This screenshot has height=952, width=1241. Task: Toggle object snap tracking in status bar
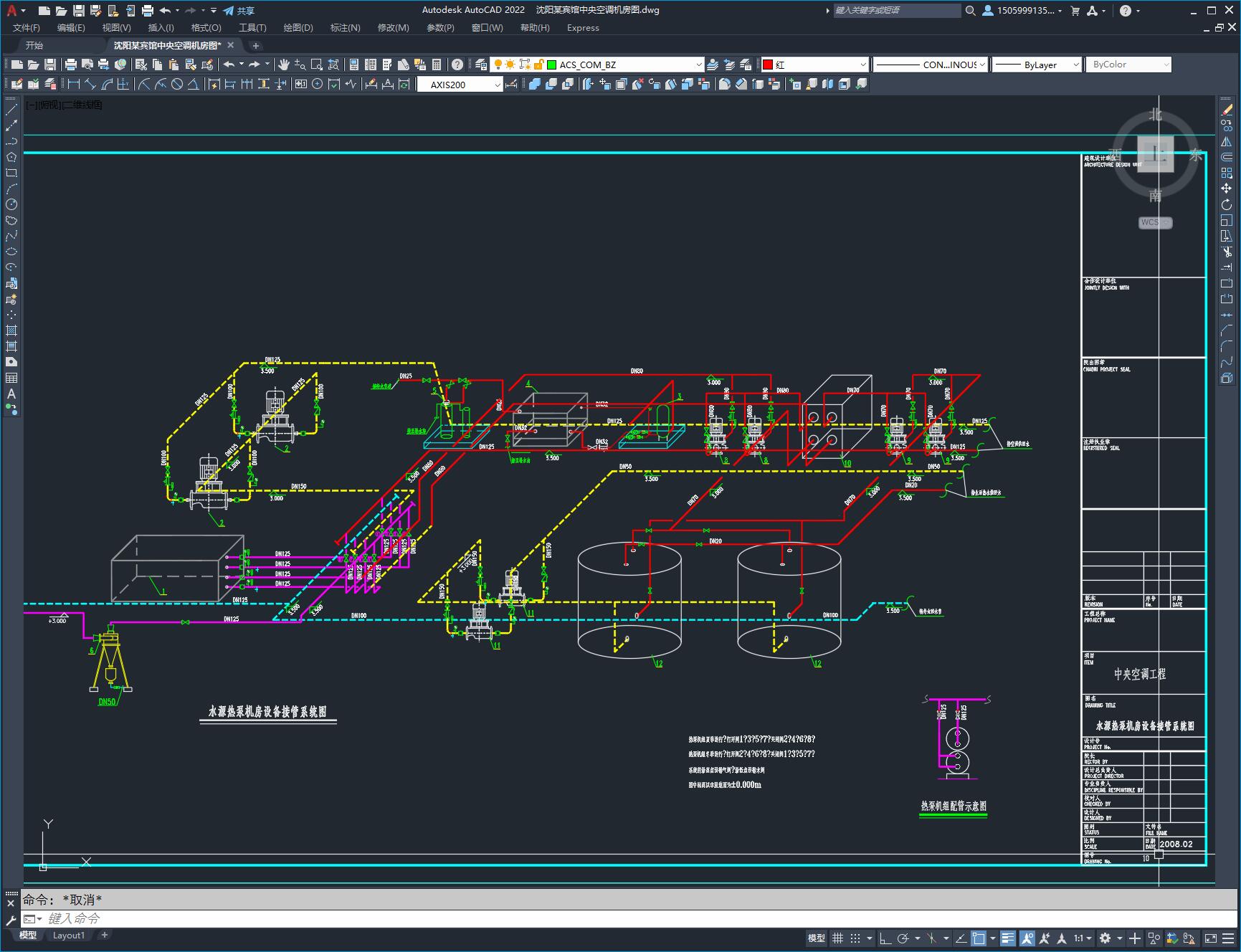pos(962,938)
